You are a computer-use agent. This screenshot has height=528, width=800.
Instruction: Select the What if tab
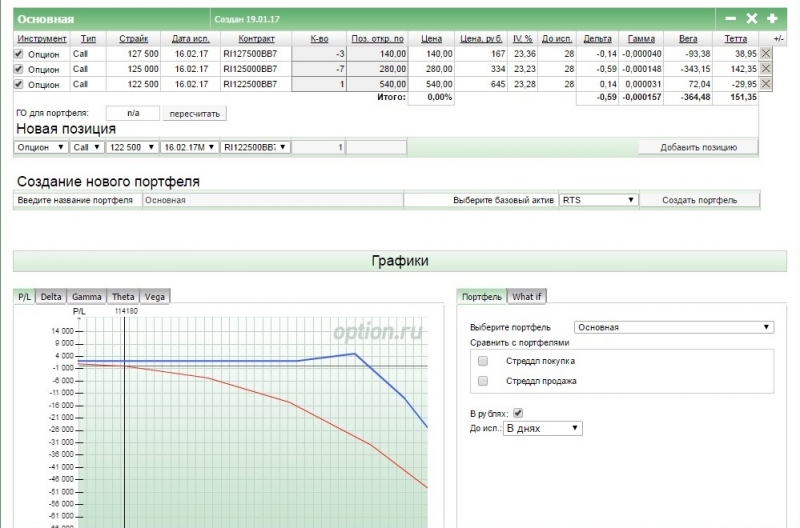pyautogui.click(x=527, y=297)
